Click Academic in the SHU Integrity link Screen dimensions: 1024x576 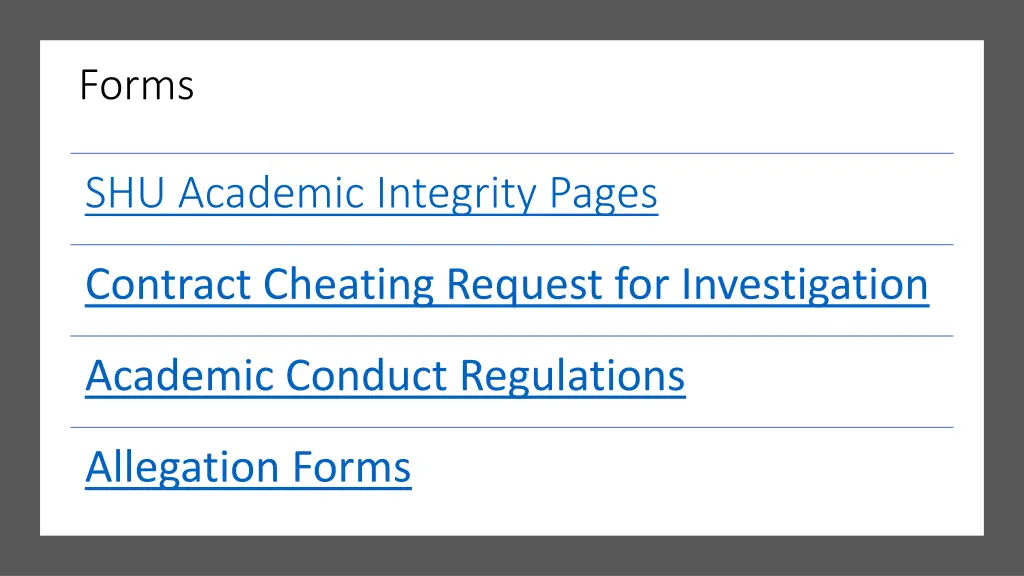271,193
